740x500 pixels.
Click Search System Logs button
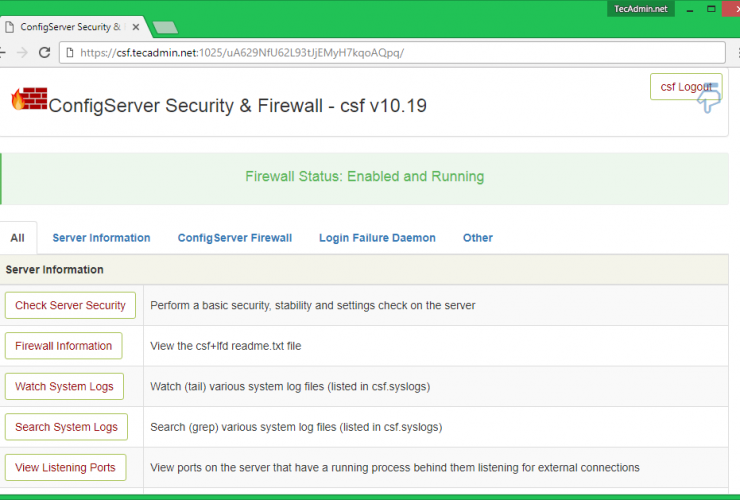[x=66, y=427]
